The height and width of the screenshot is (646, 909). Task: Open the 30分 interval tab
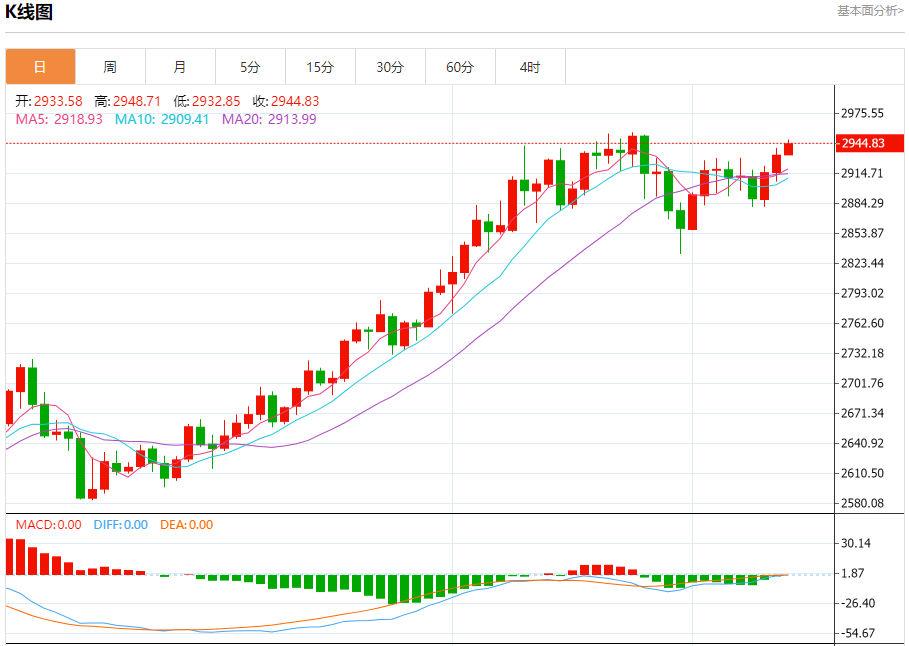pyautogui.click(x=390, y=67)
